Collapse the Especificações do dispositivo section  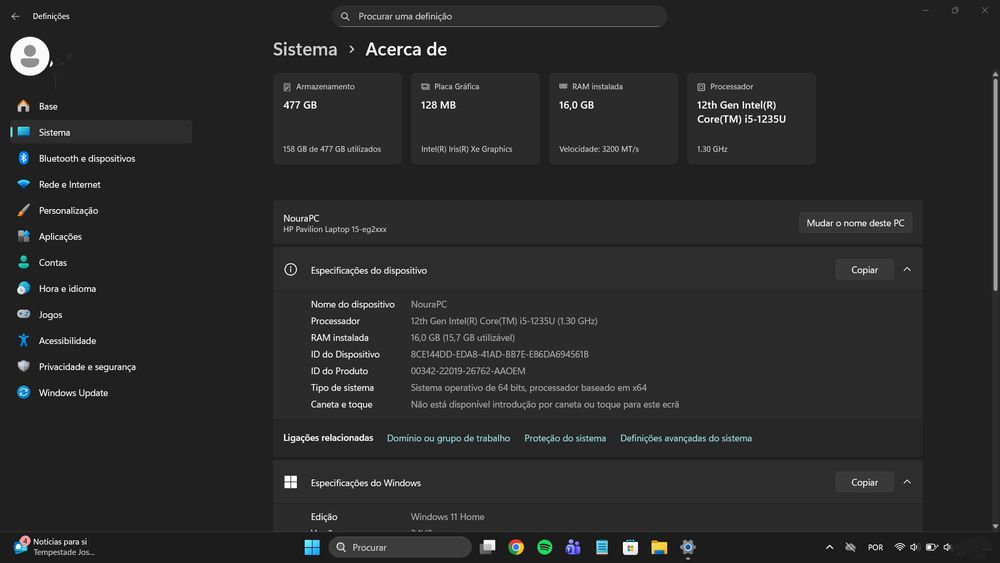click(907, 270)
